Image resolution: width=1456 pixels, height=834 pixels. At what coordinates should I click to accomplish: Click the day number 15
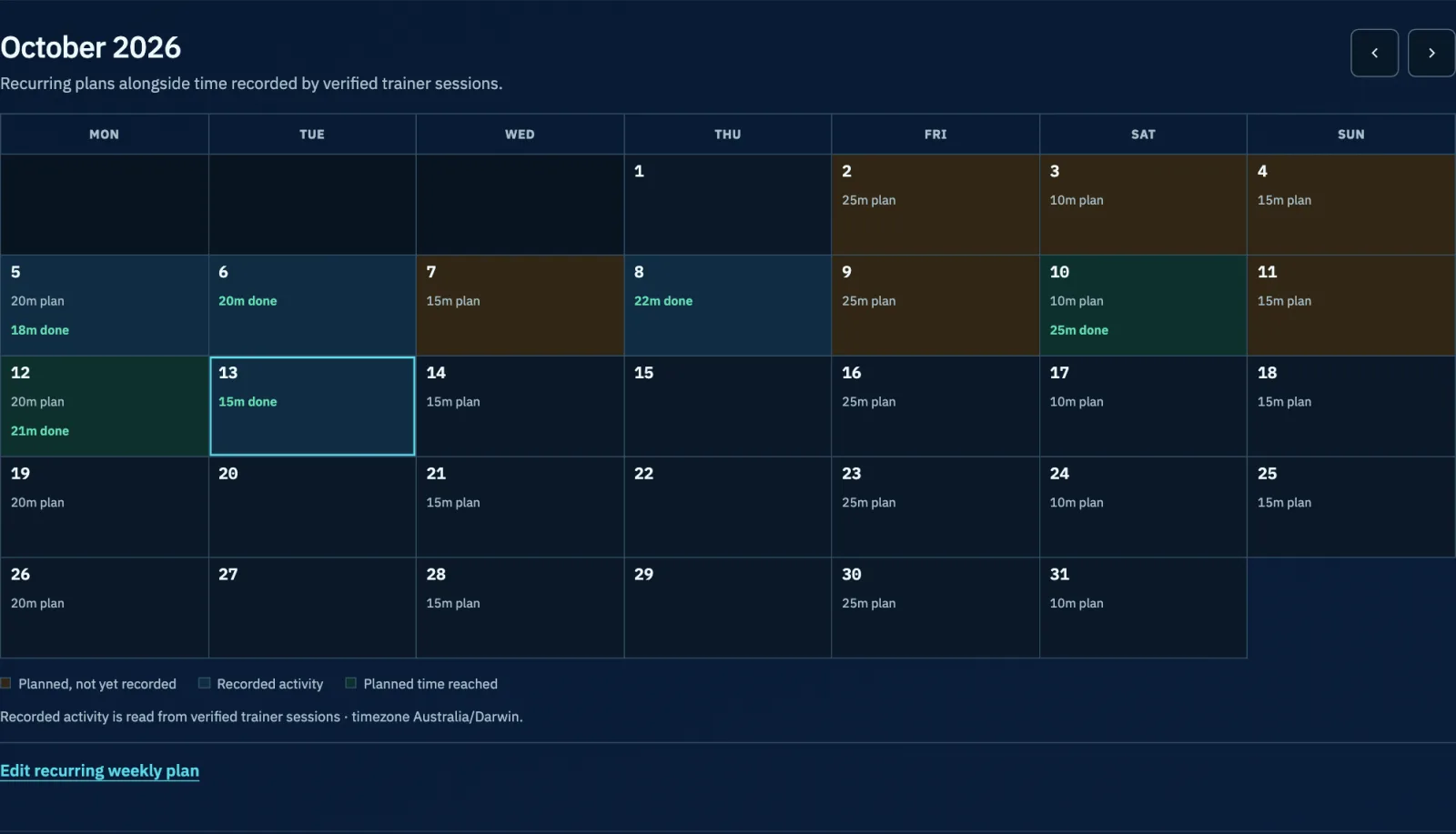pyautogui.click(x=643, y=373)
